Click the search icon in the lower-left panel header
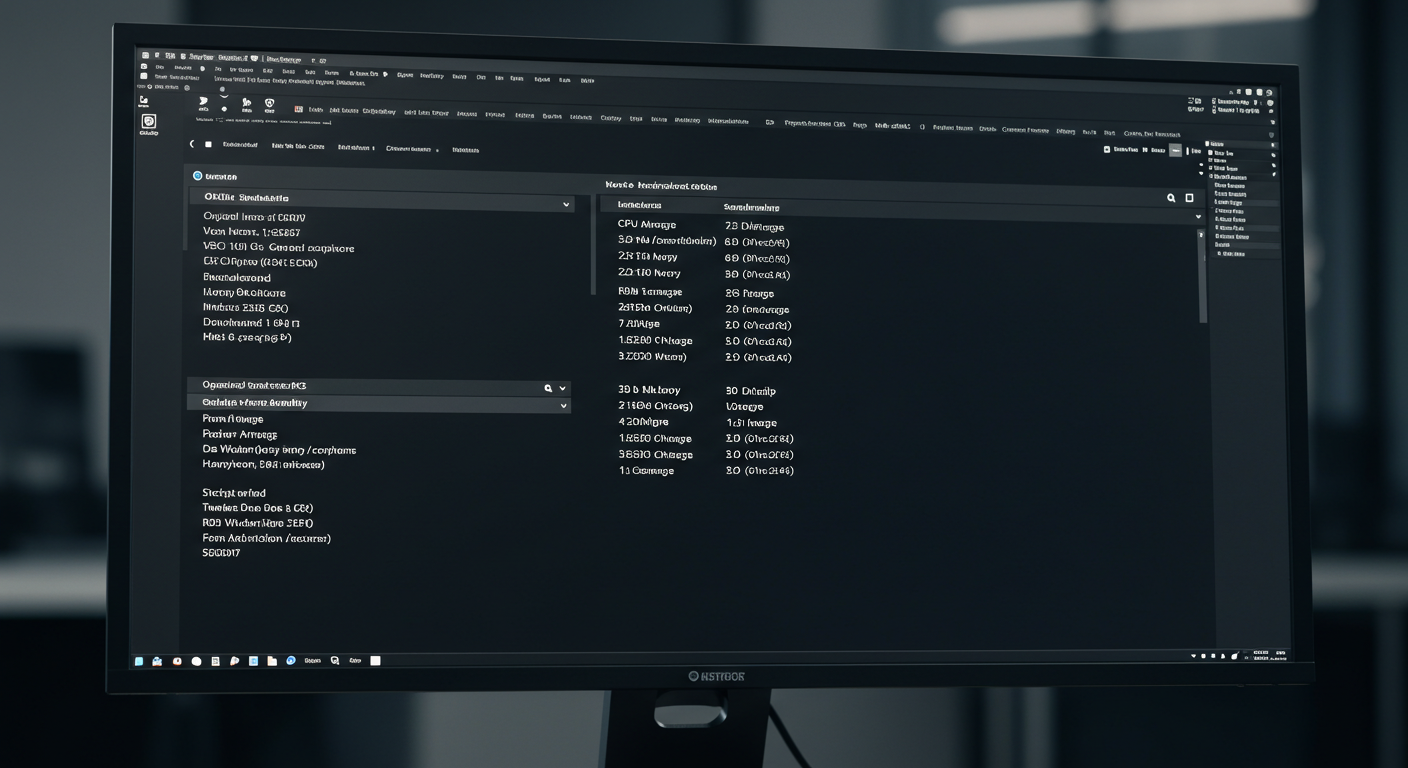Viewport: 1408px width, 768px height. (x=548, y=388)
